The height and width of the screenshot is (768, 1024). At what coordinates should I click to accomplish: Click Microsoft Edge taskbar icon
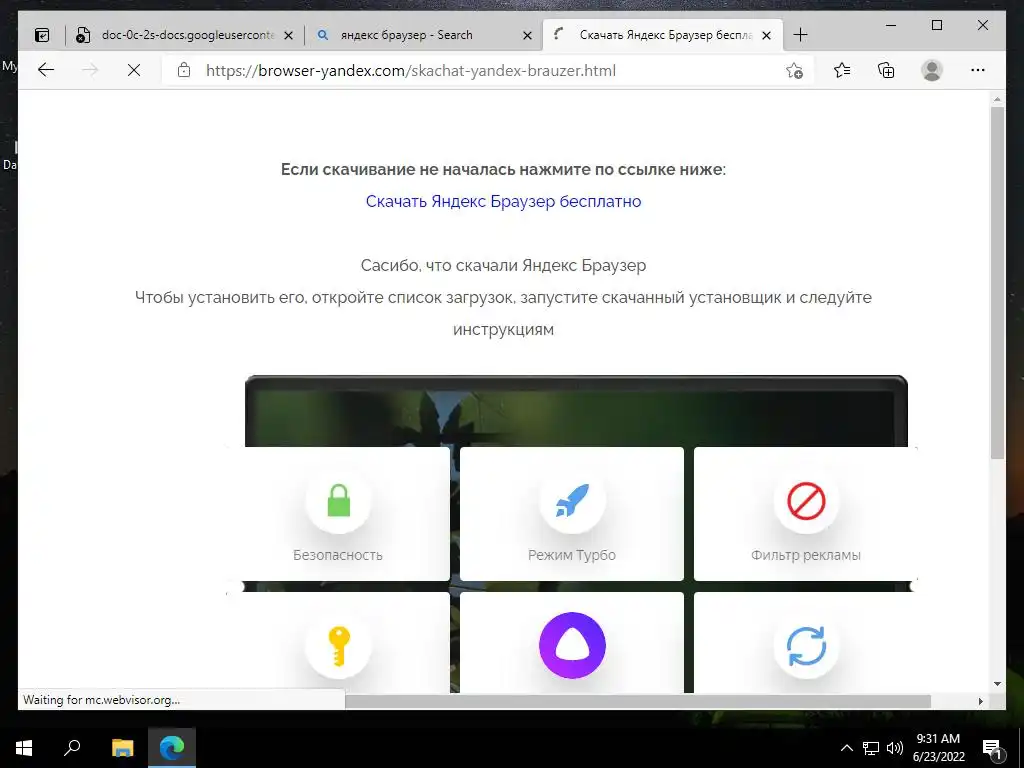pos(172,748)
